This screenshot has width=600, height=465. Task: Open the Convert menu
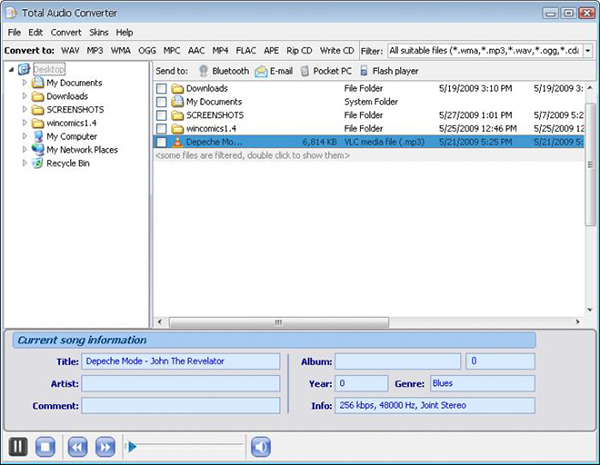pos(66,32)
